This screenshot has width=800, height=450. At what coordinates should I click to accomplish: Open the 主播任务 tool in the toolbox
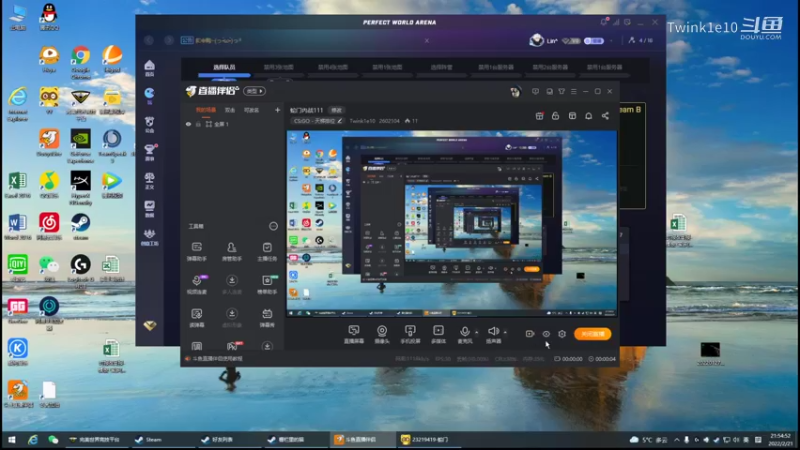(x=267, y=251)
